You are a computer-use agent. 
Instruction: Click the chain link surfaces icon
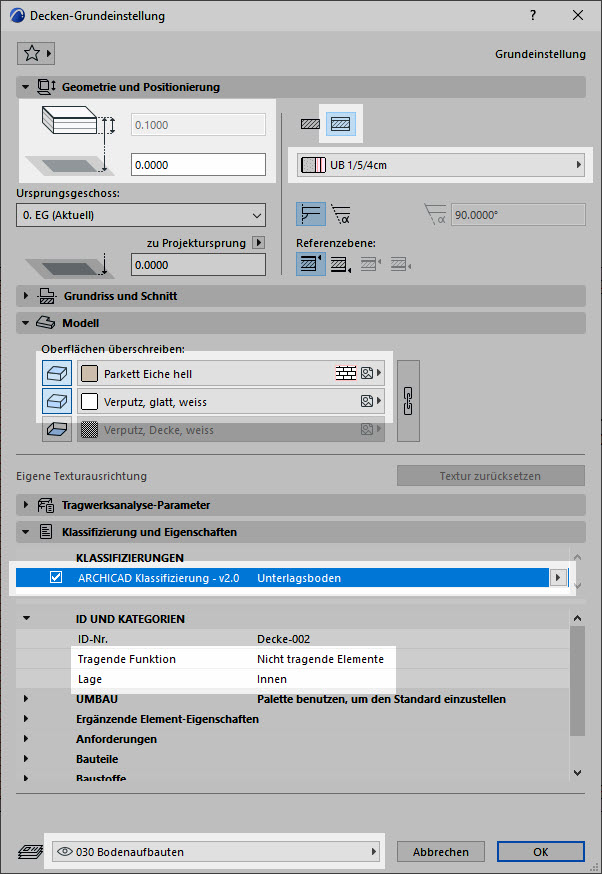tap(409, 401)
